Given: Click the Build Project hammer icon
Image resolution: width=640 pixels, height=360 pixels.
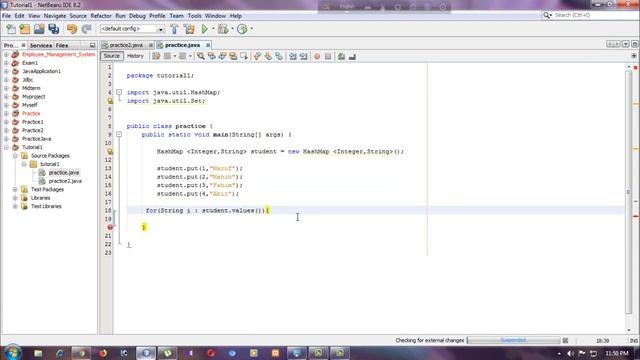Looking at the screenshot, I should coord(174,29).
